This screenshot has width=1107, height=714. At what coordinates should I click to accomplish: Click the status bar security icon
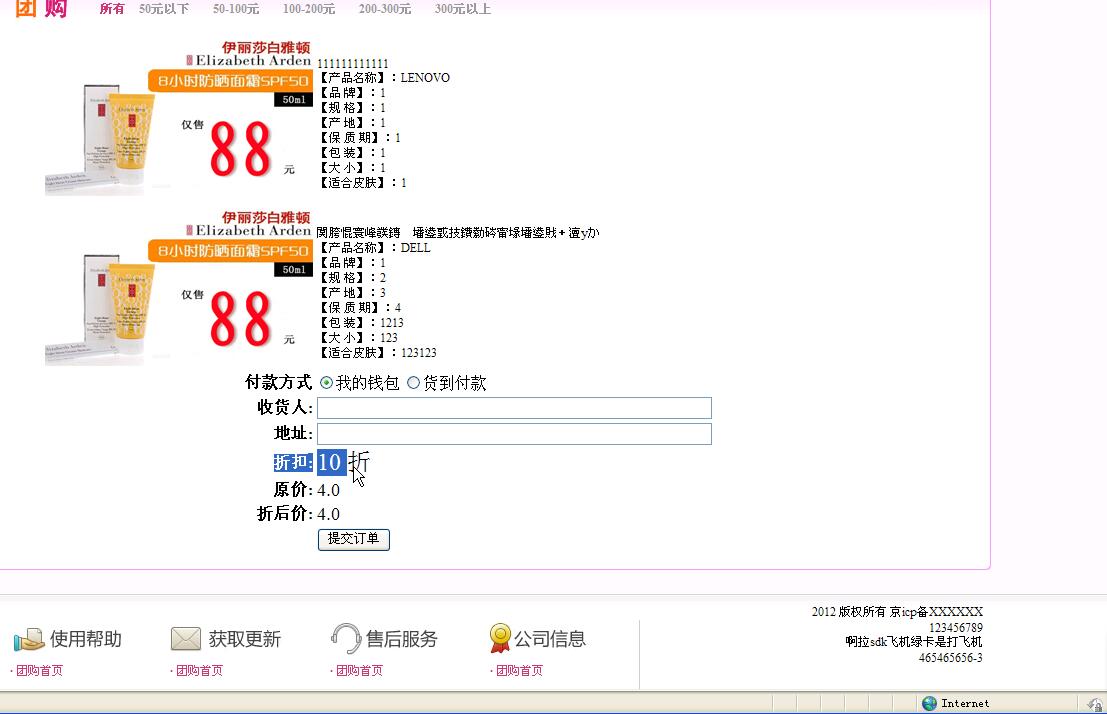pos(1094,703)
